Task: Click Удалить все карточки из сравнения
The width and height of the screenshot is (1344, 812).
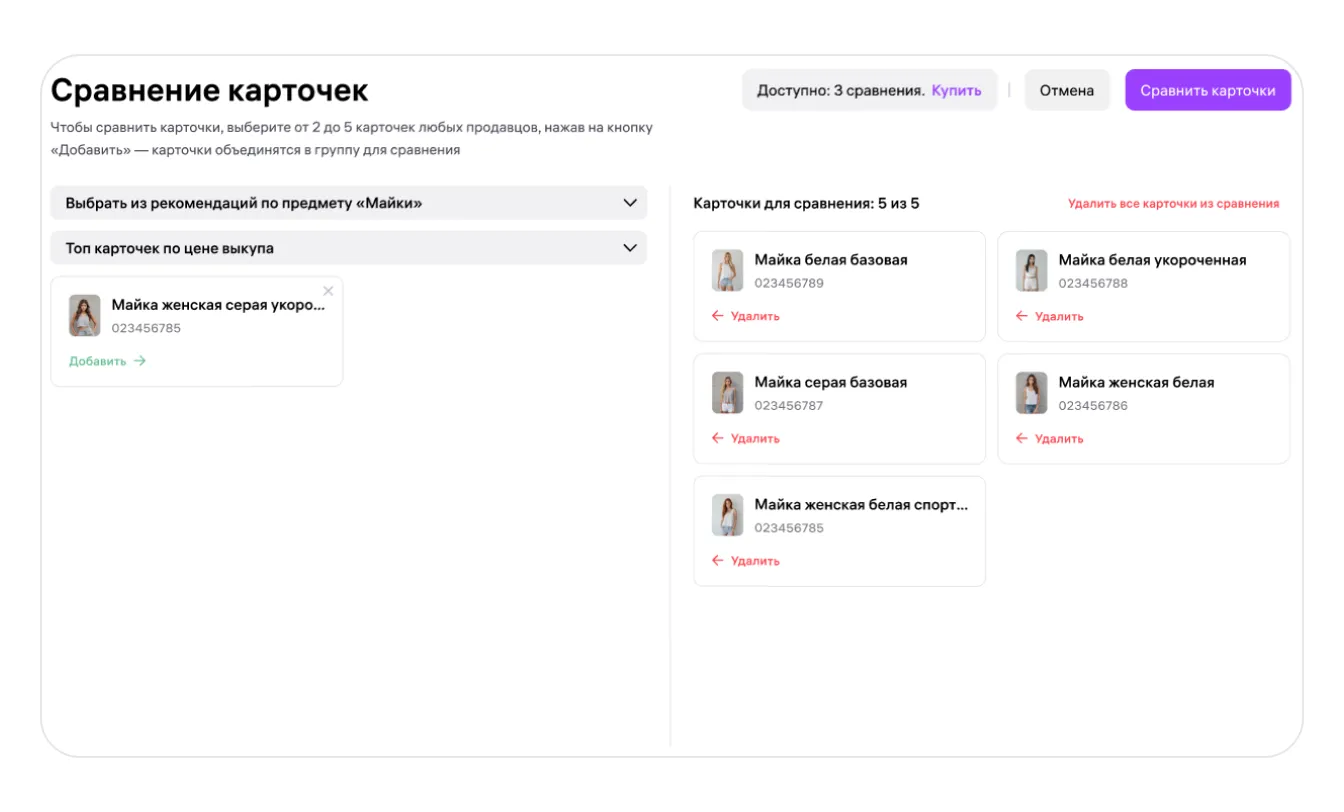Action: click(x=1173, y=204)
